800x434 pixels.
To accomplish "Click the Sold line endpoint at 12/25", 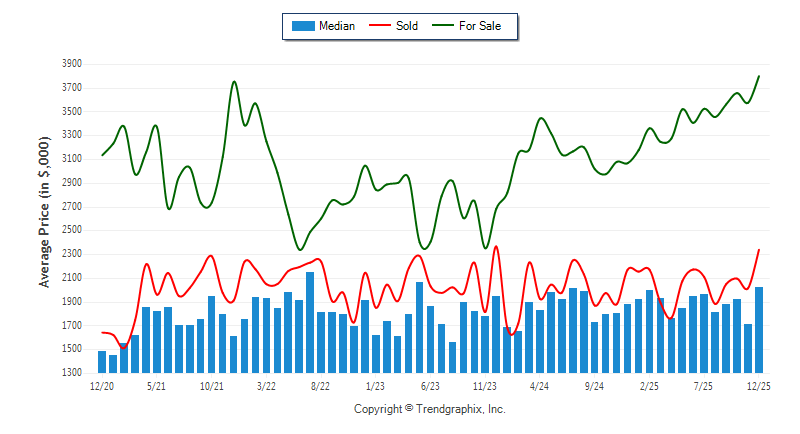I will point(759,250).
